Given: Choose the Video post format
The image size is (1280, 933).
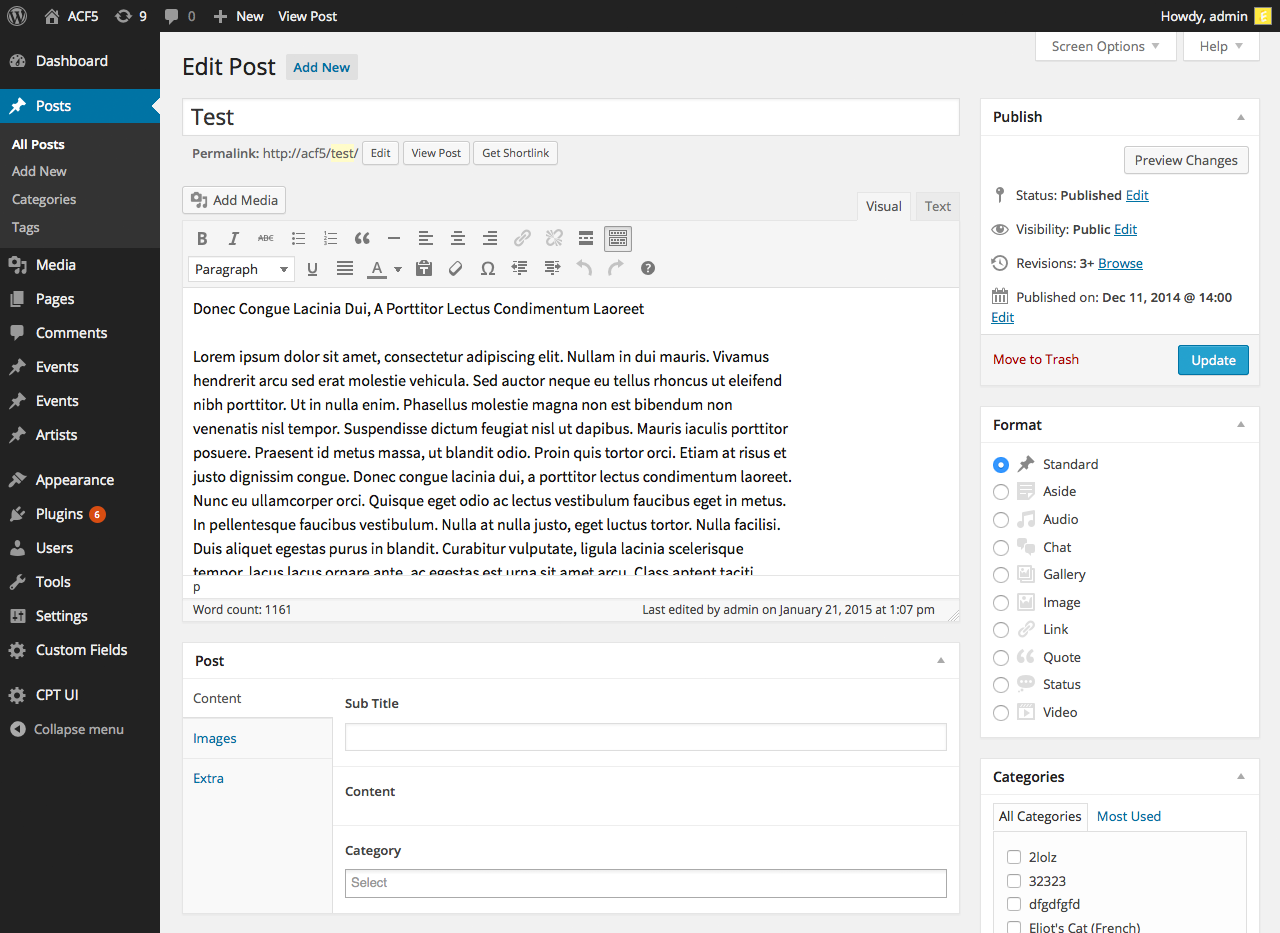Looking at the screenshot, I should click(1001, 713).
